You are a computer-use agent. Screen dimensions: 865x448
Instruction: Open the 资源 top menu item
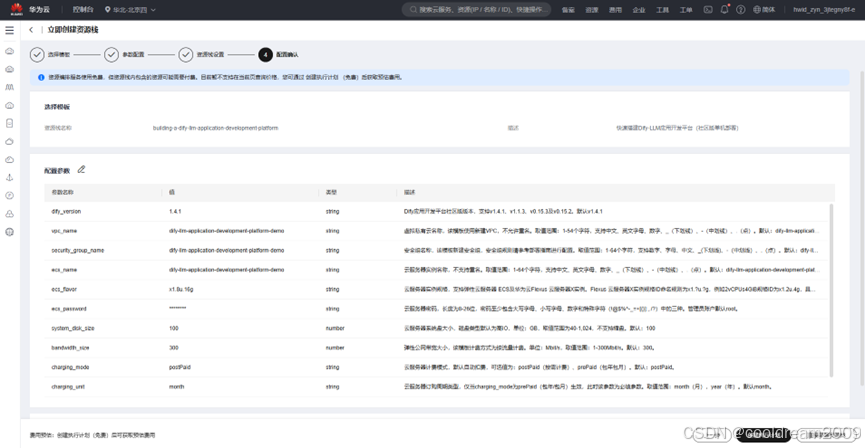tap(592, 10)
